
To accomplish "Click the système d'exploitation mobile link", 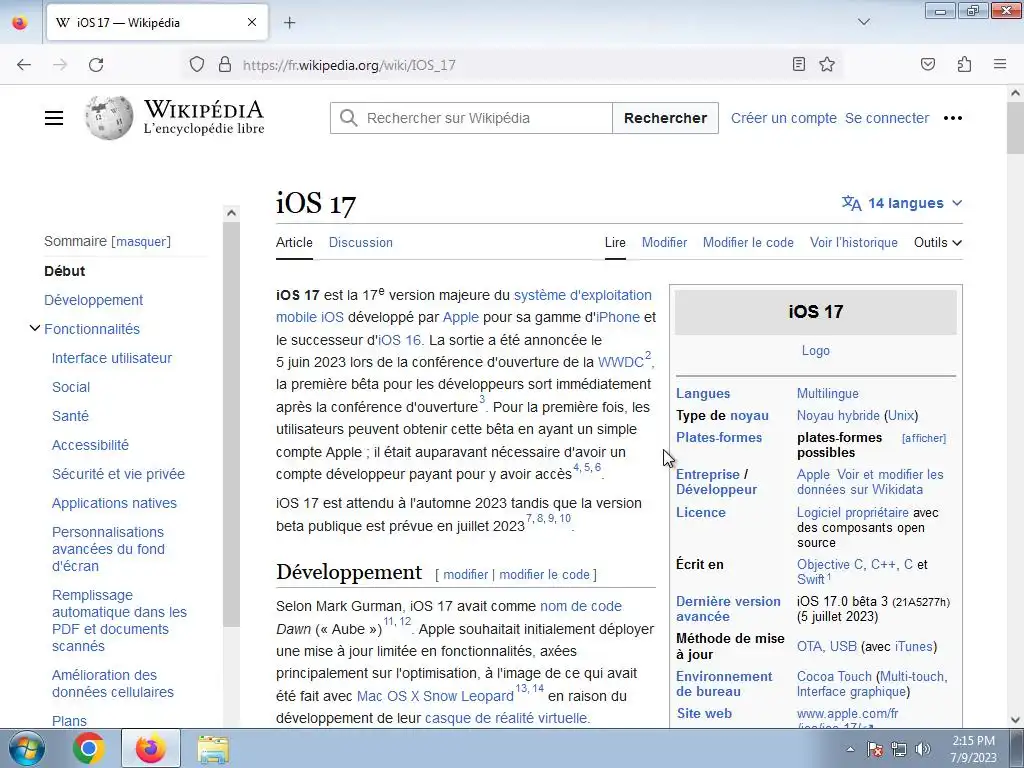I will 583,295.
